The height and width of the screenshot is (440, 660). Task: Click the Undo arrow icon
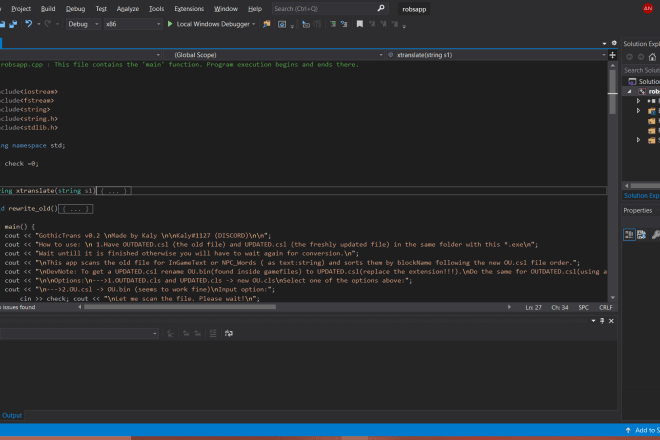pyautogui.click(x=28, y=24)
